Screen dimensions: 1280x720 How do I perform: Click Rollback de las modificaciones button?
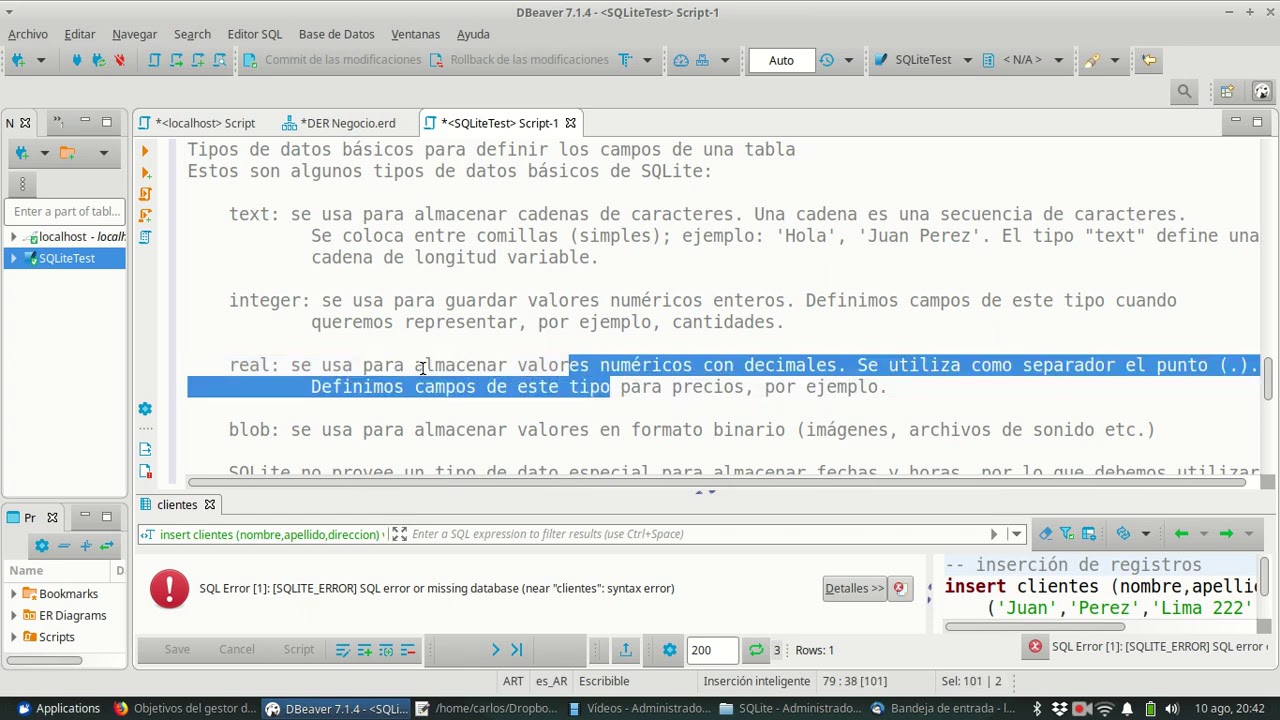coord(518,60)
